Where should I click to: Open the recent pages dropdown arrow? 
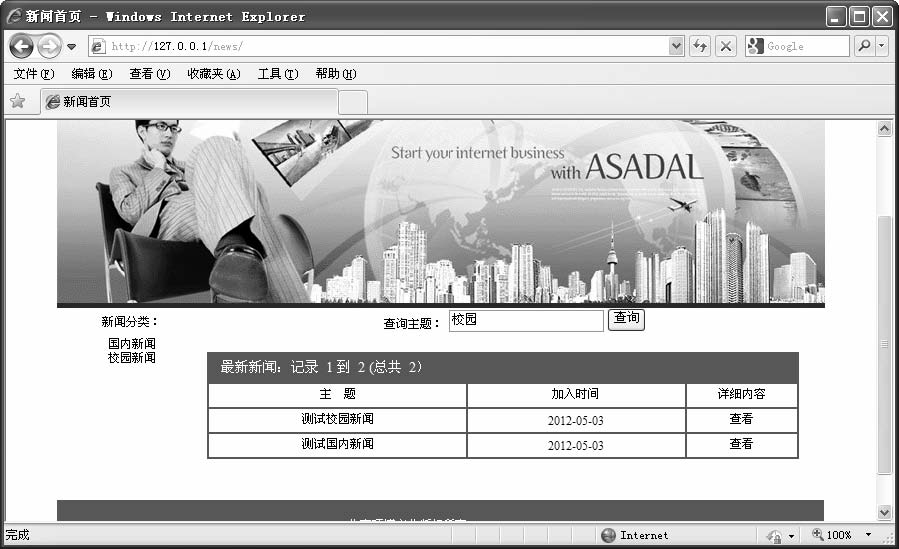coord(71,46)
